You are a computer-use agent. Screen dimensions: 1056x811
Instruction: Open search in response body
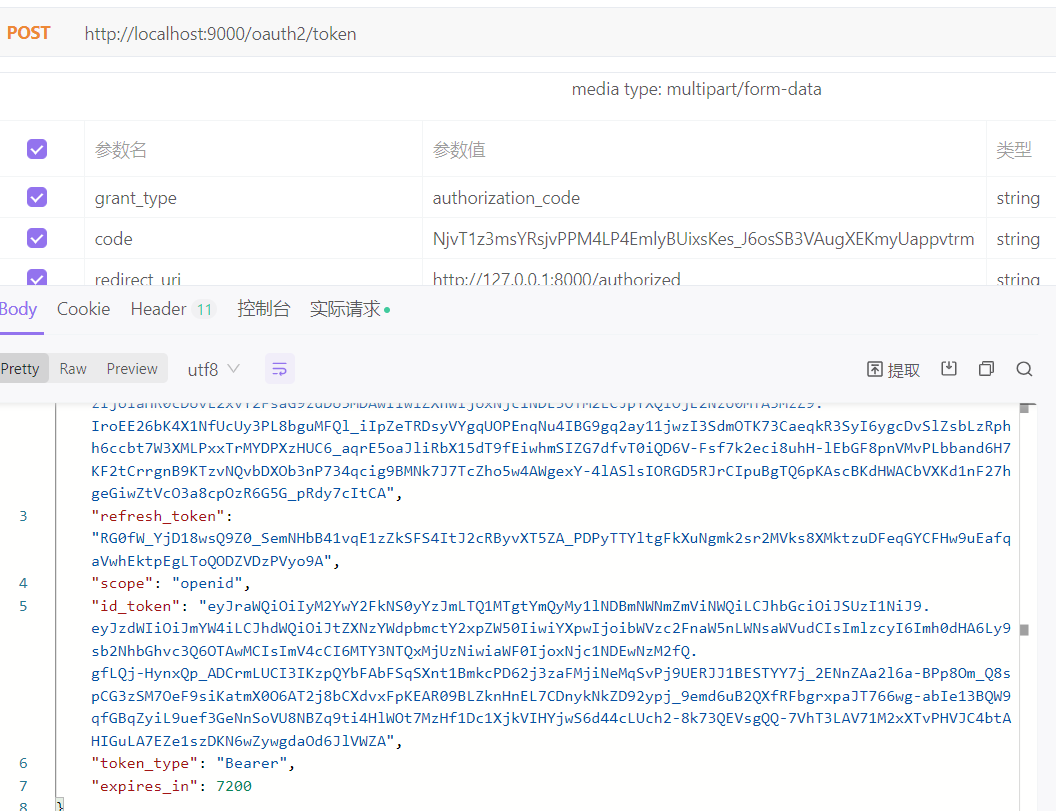pos(1024,369)
